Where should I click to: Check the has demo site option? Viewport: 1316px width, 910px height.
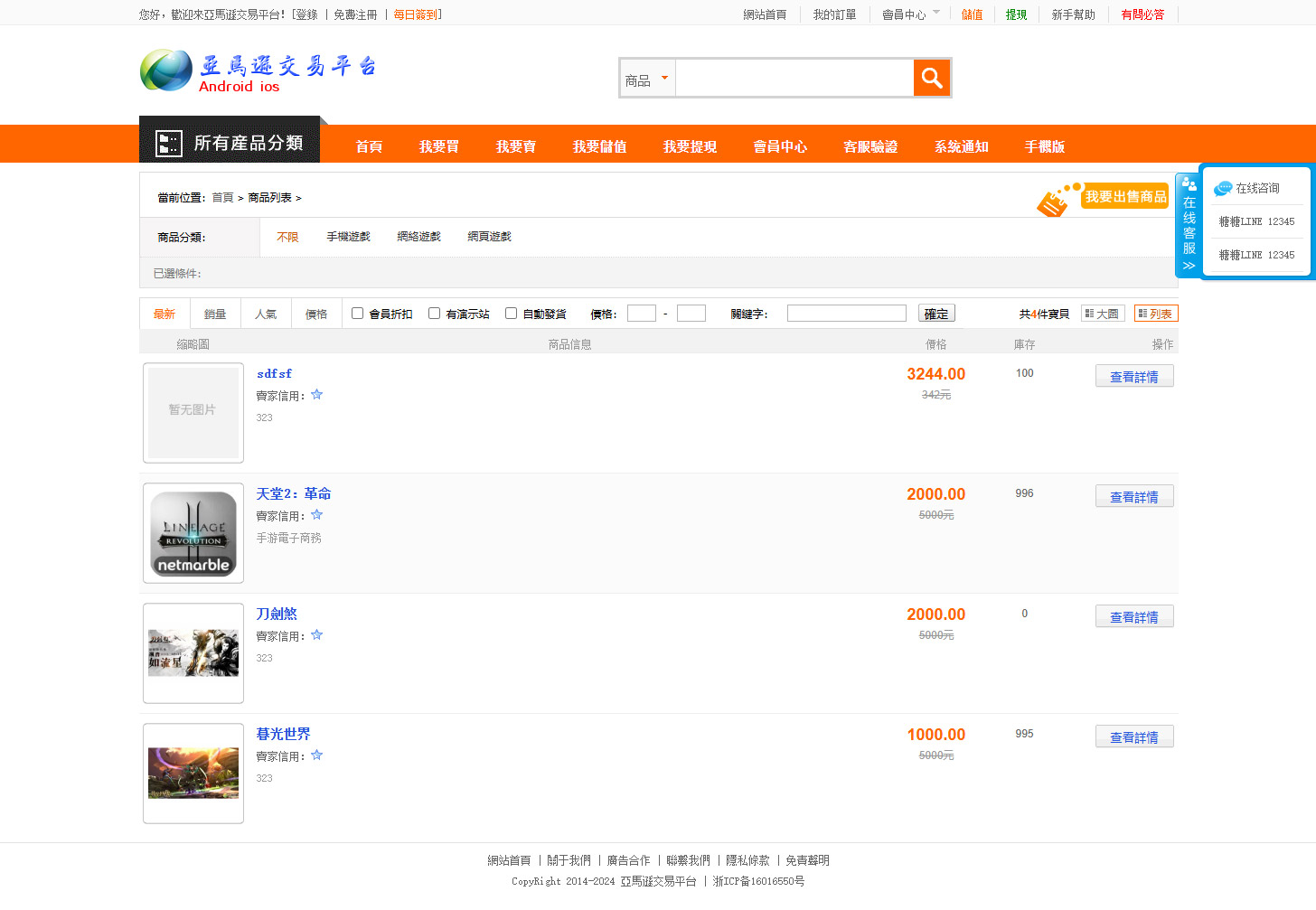(434, 314)
